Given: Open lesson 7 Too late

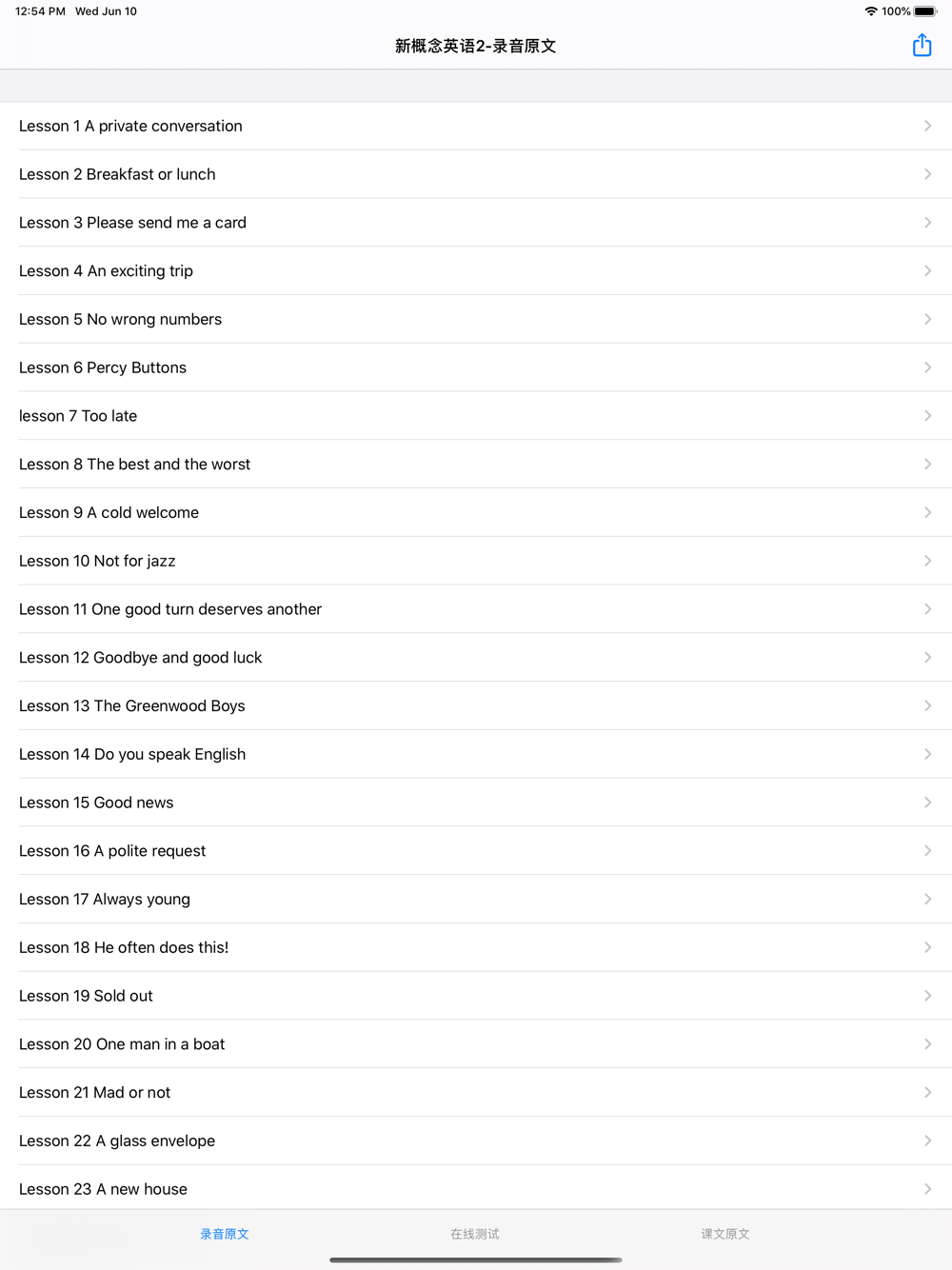Looking at the screenshot, I should (476, 416).
